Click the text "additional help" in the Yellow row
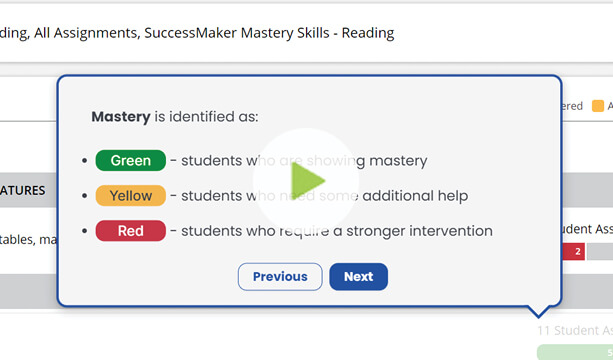613x360 pixels. (x=415, y=195)
